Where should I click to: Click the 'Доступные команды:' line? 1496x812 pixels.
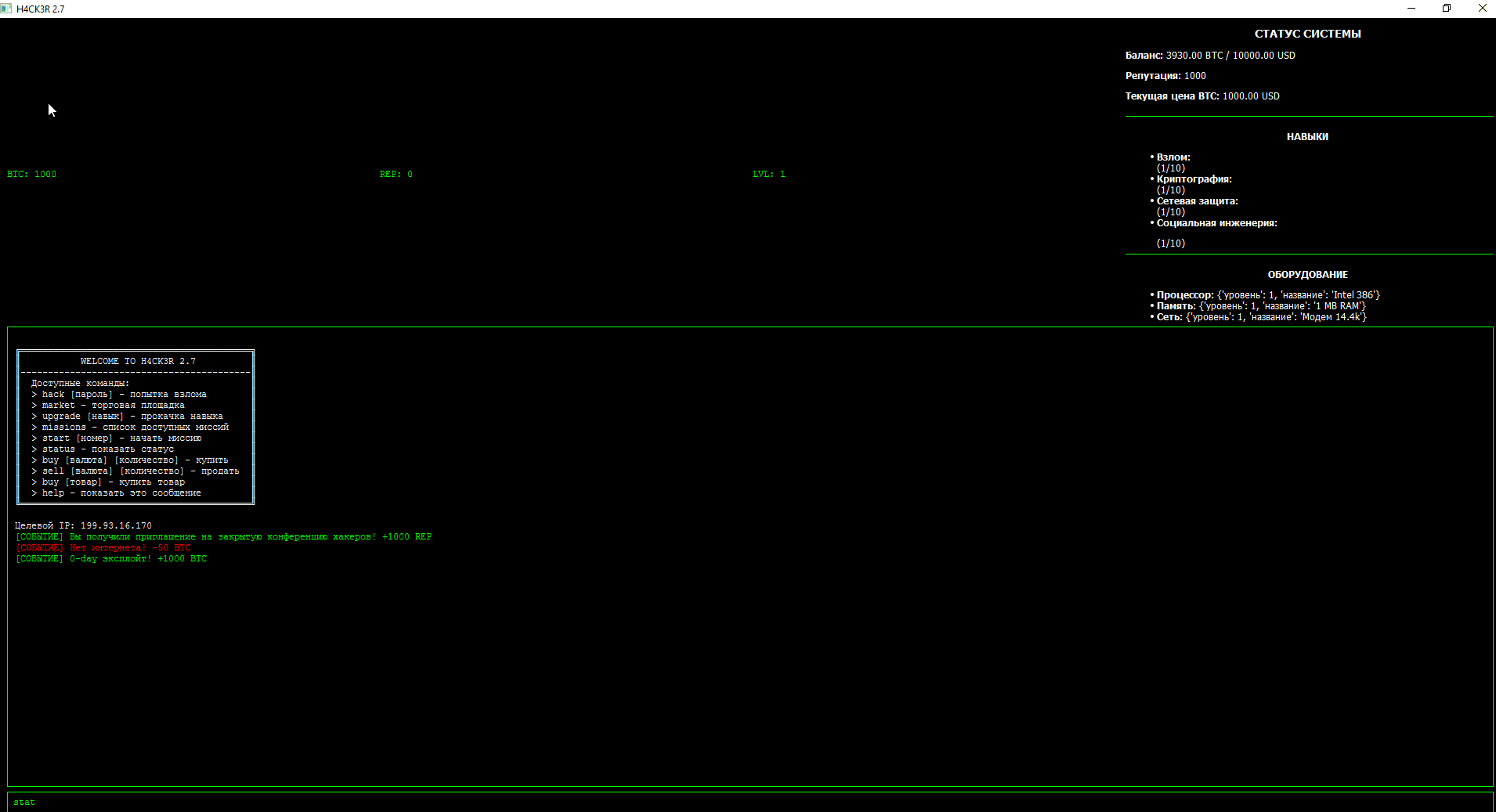point(80,383)
